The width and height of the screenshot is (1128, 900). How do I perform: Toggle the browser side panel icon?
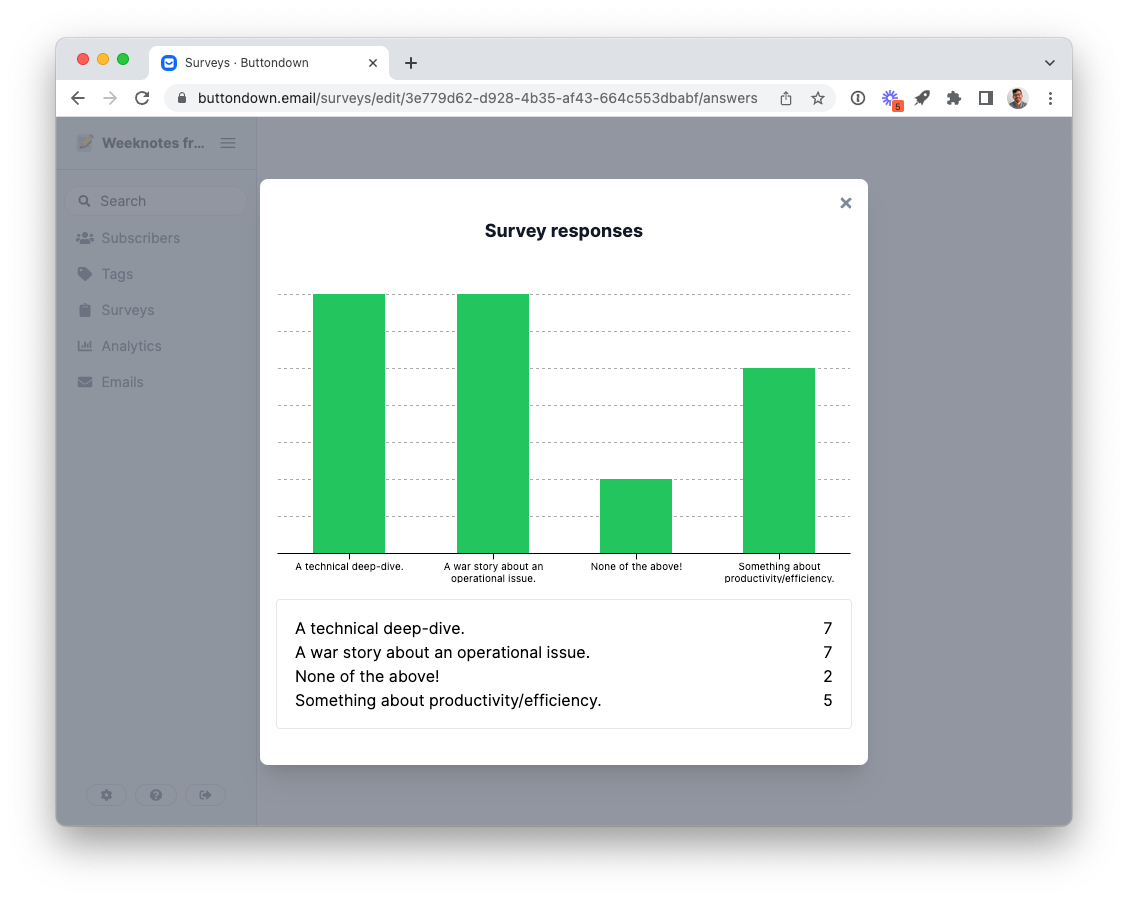click(985, 98)
